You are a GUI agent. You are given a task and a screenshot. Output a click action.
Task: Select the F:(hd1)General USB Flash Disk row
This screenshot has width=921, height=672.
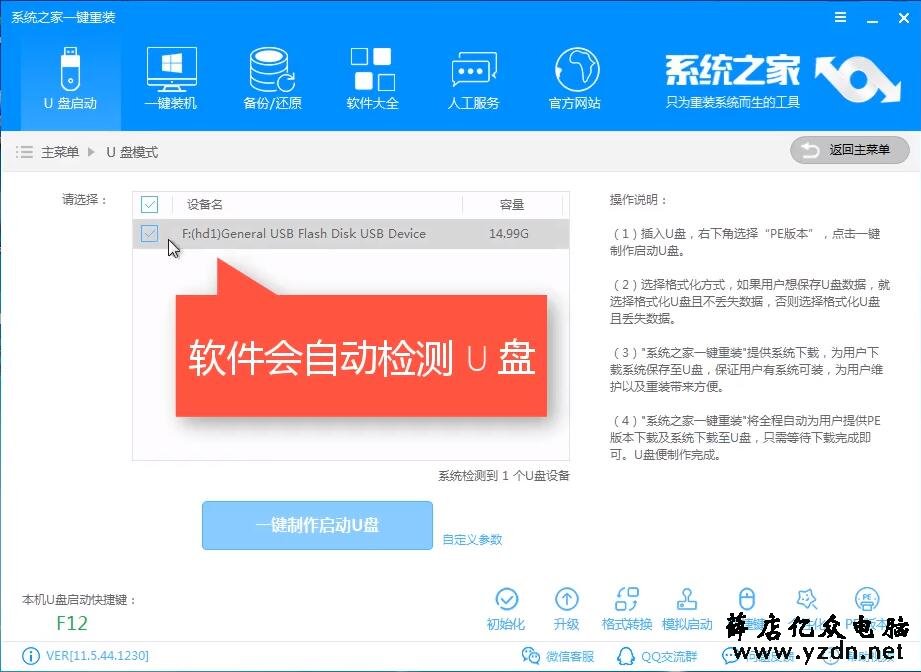351,234
